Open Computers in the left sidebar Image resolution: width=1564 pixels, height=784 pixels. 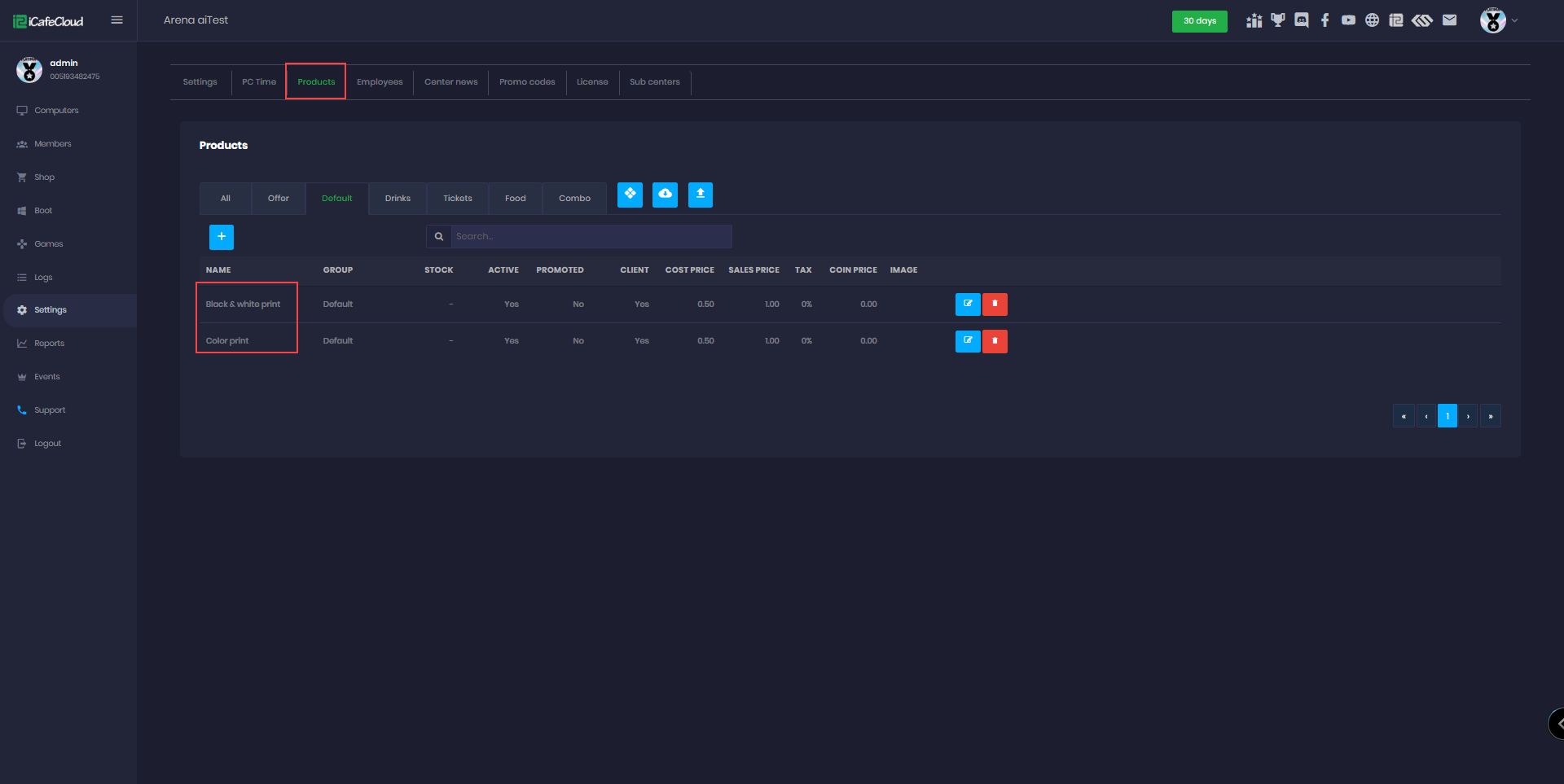[56, 111]
